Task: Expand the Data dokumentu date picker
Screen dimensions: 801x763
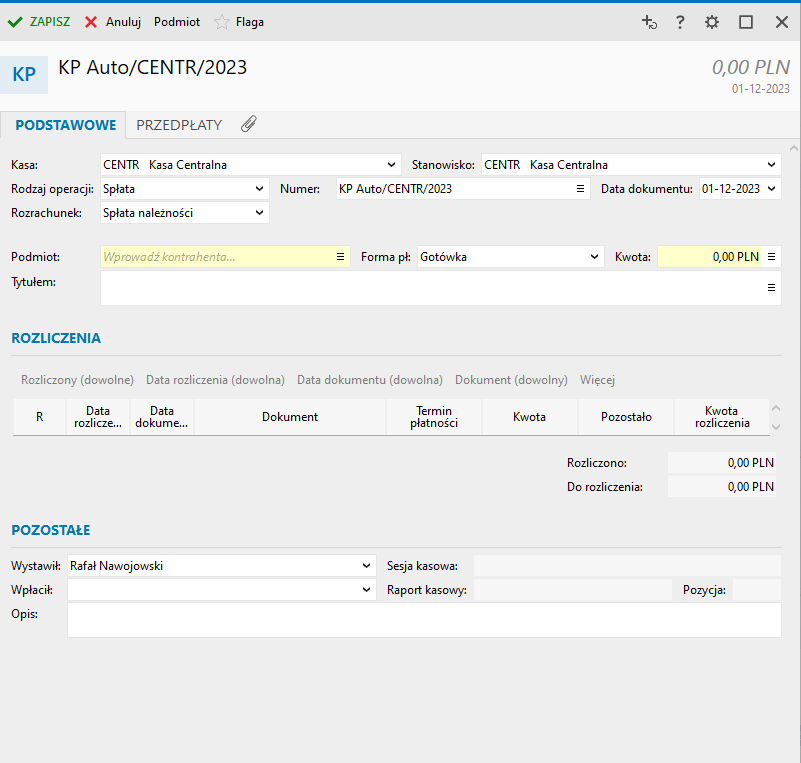Action: pyautogui.click(x=772, y=189)
